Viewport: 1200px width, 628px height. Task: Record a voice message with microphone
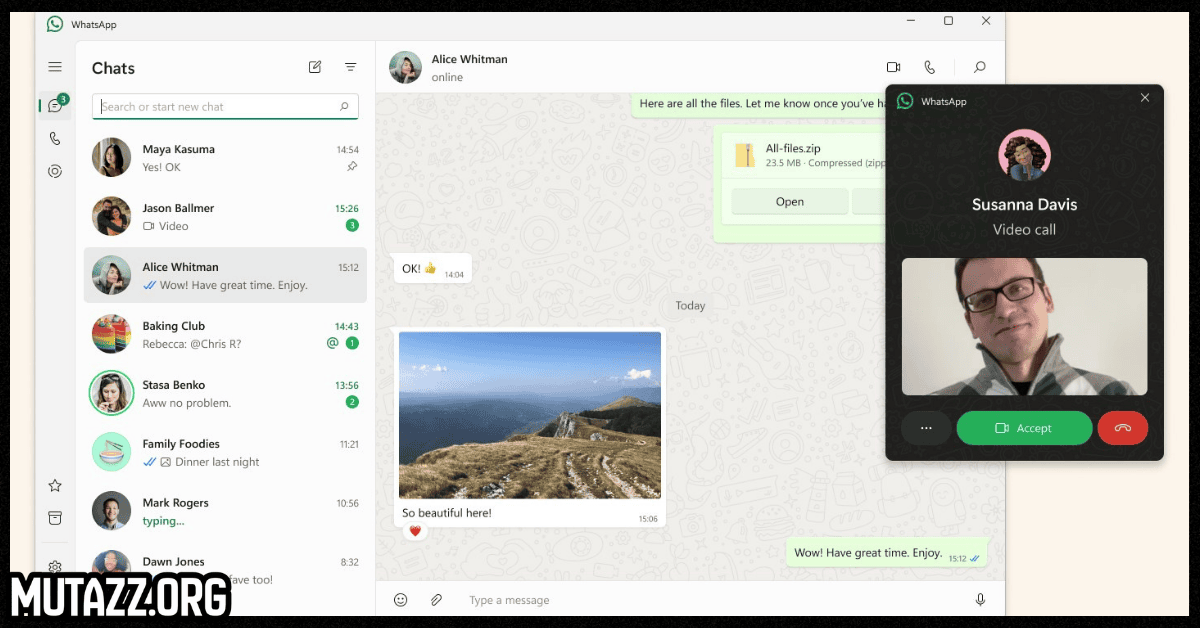(x=980, y=600)
